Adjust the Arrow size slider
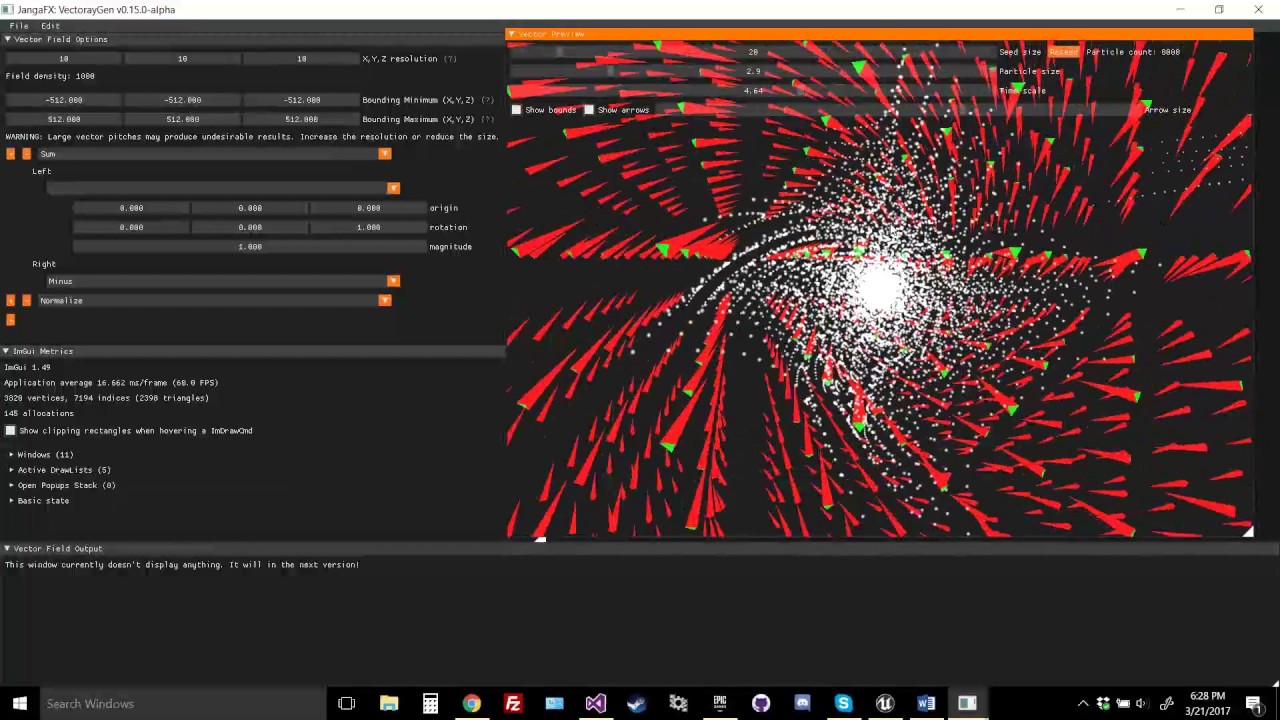The width and height of the screenshot is (1280, 720). click(896, 110)
